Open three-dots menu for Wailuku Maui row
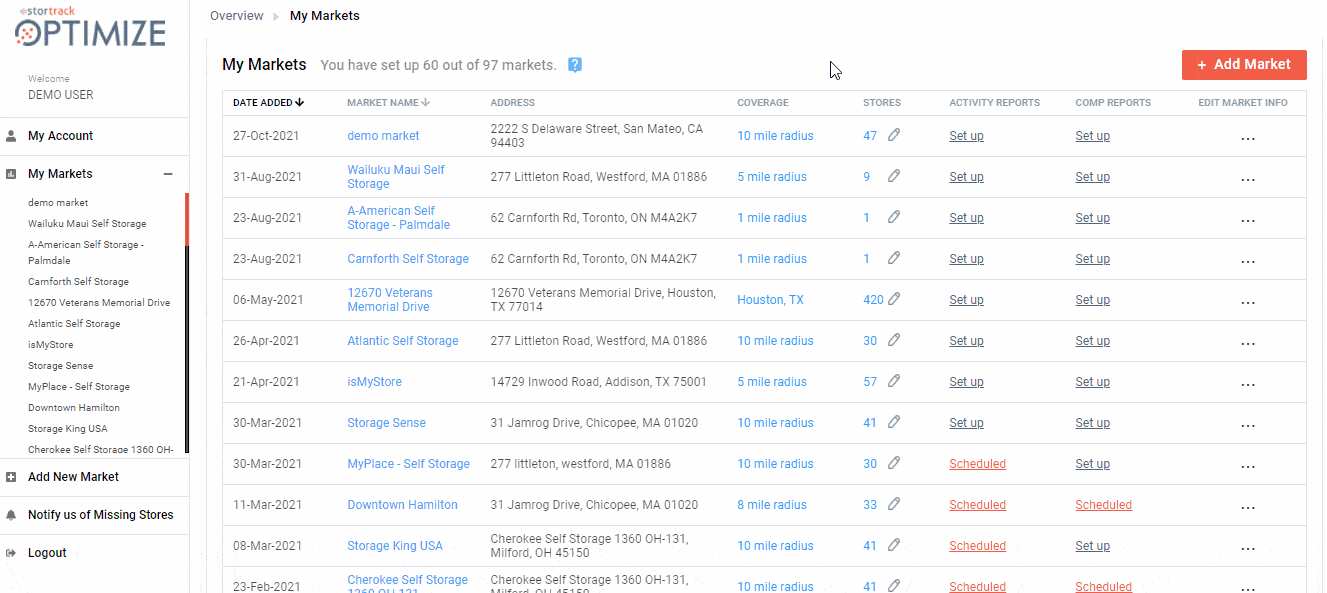1327x593 pixels. tap(1247, 180)
